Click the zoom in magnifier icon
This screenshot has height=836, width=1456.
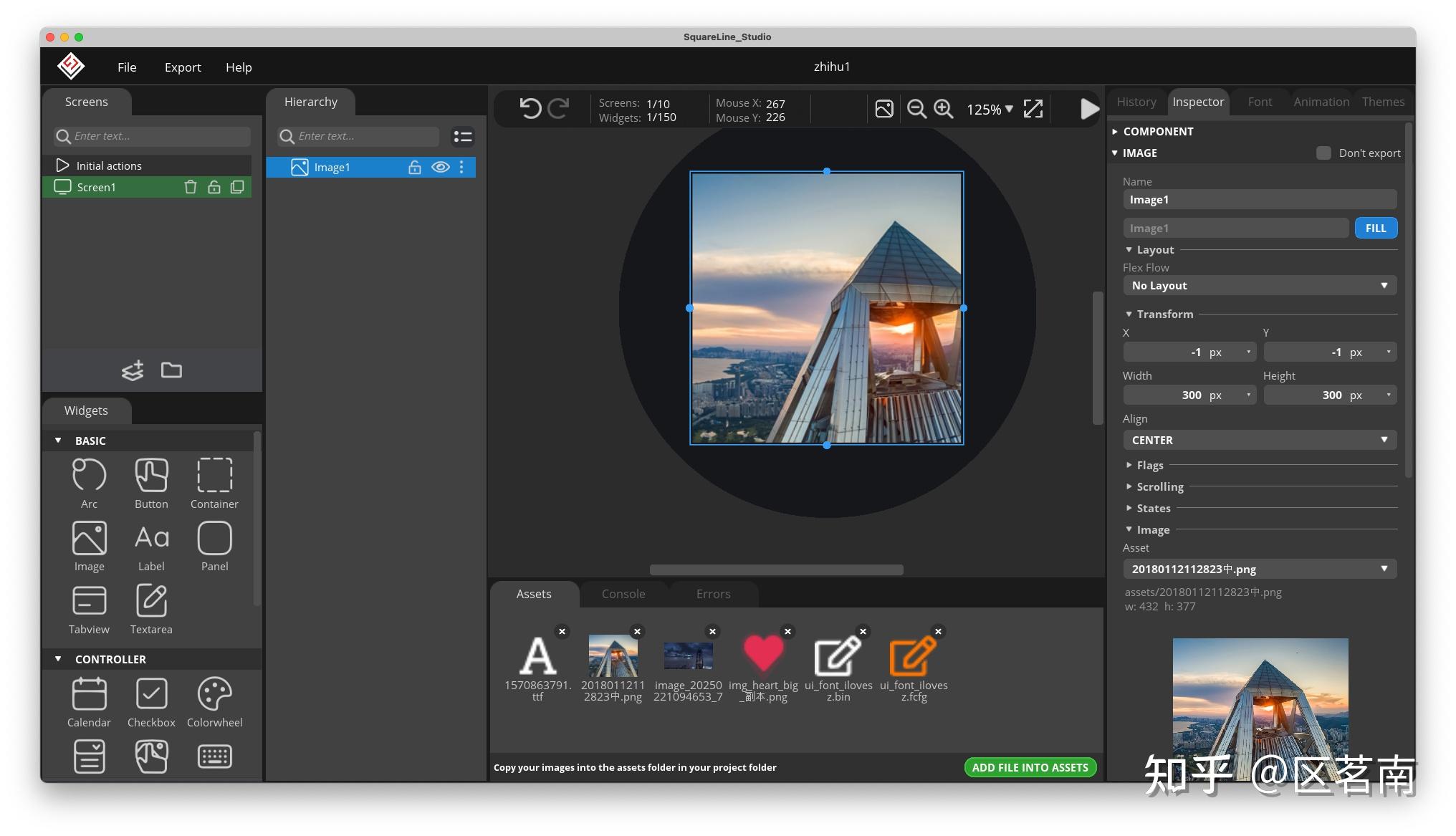coord(943,109)
